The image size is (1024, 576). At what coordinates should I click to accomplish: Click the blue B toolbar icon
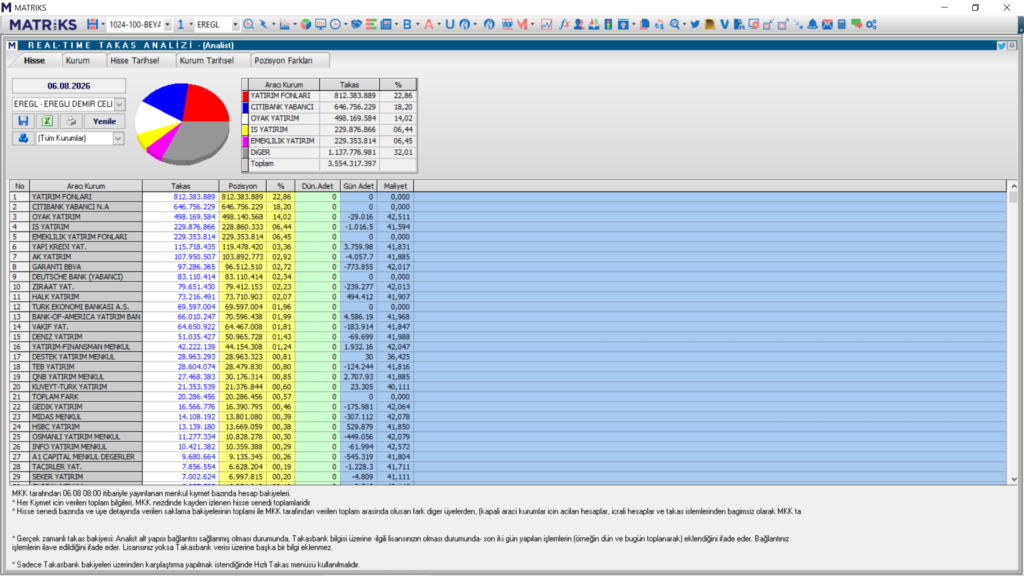408,24
